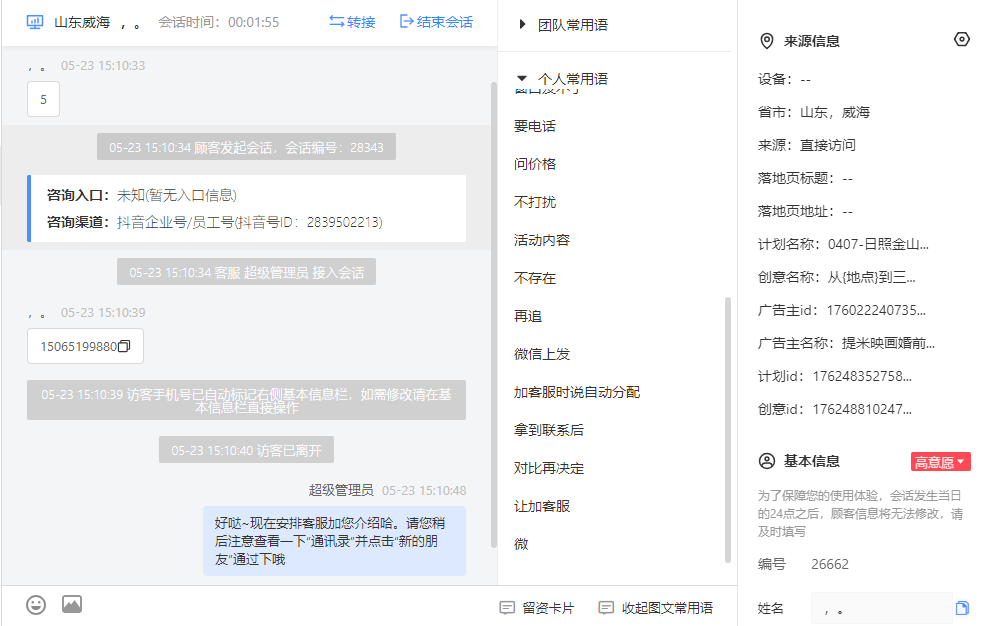Image resolution: width=989 pixels, height=626 pixels.
Task: Click the 来源 直接访问 row
Action: (807, 145)
